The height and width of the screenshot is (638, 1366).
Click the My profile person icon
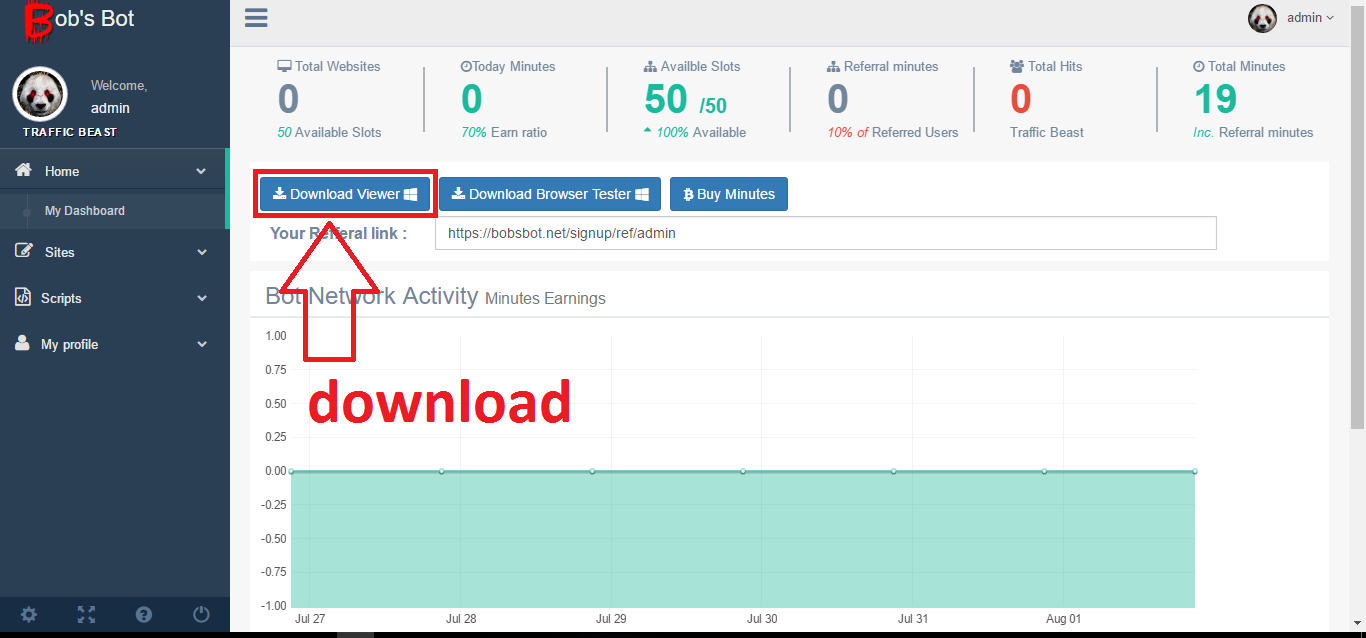click(x=22, y=343)
